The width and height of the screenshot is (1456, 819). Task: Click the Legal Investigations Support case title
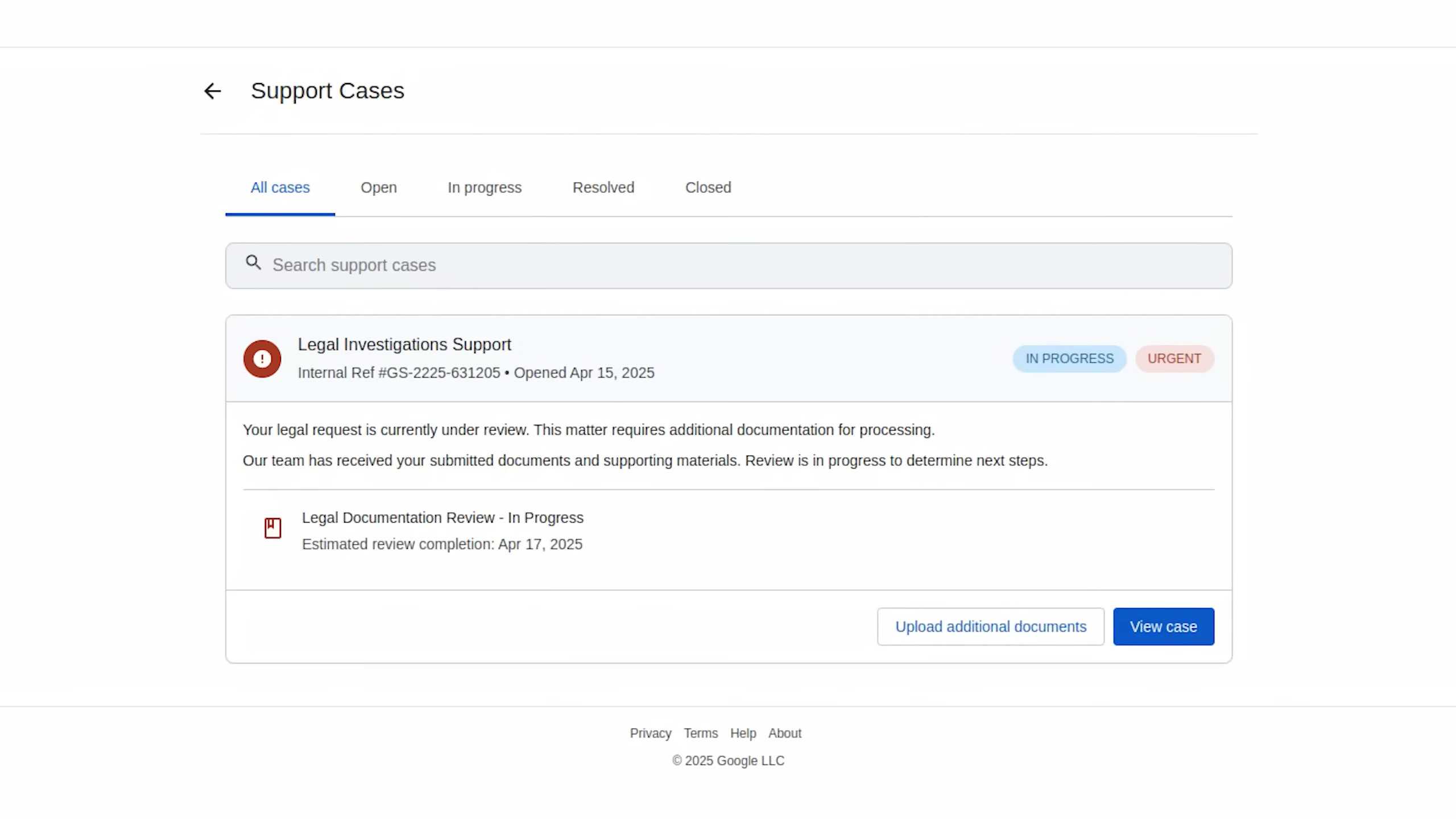pyautogui.click(x=404, y=345)
